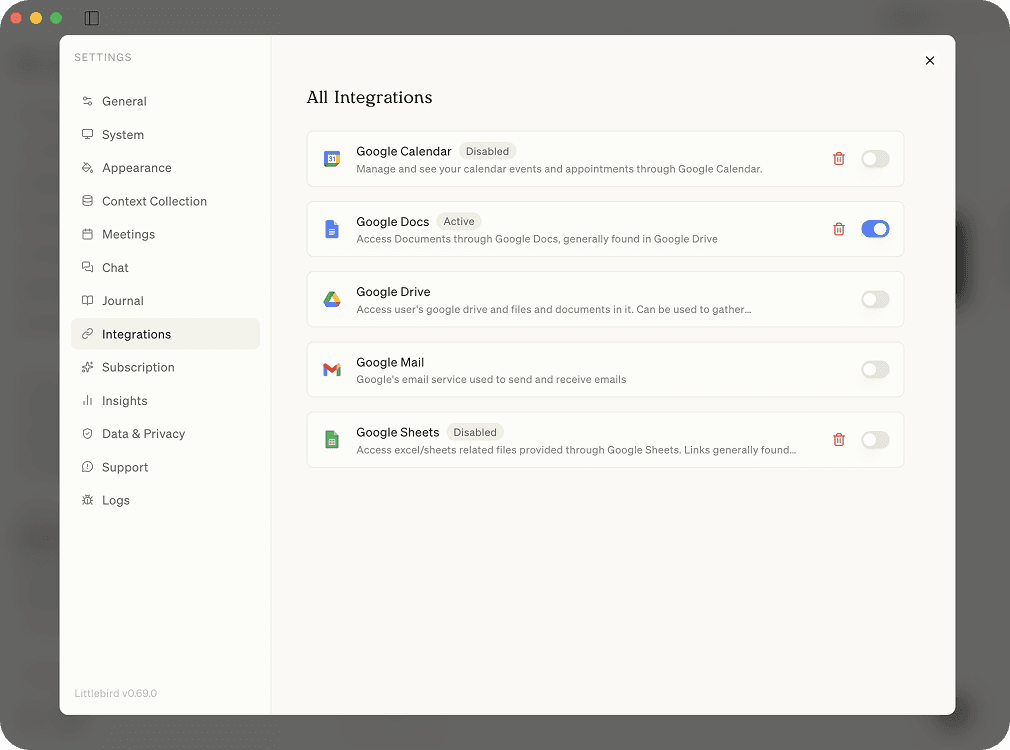Click the green macOS fullscreen window button
Image resolution: width=1010 pixels, height=750 pixels.
coord(56,18)
